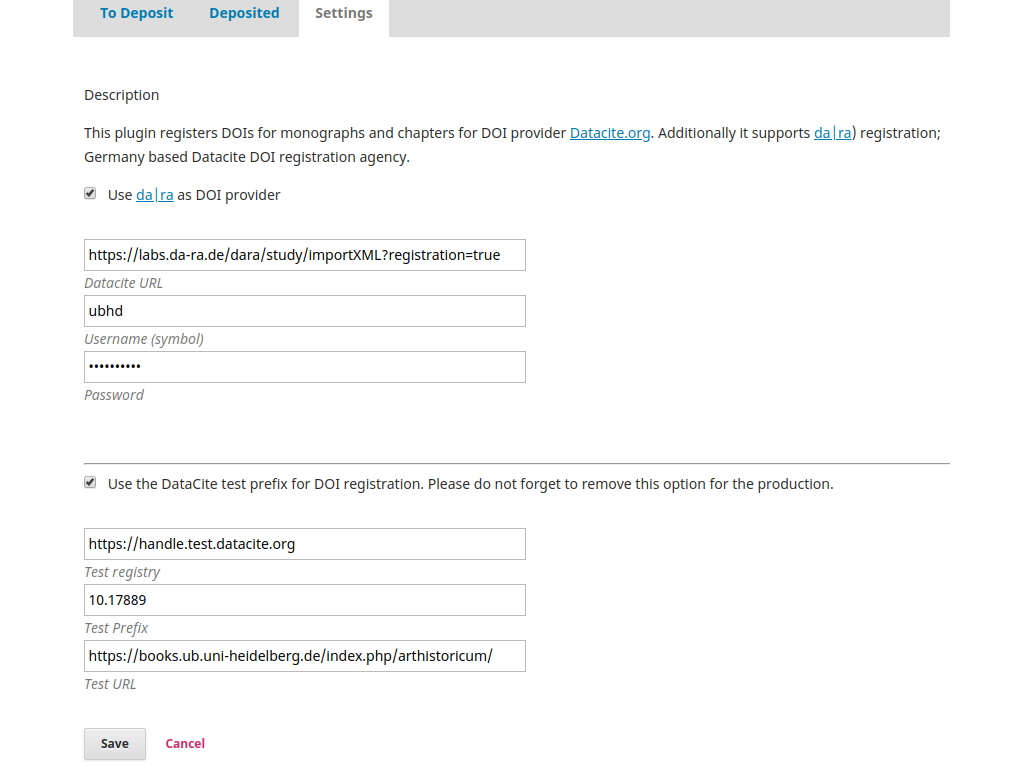Open the Datacite.org link
Image resolution: width=1024 pixels, height=768 pixels.
[610, 133]
